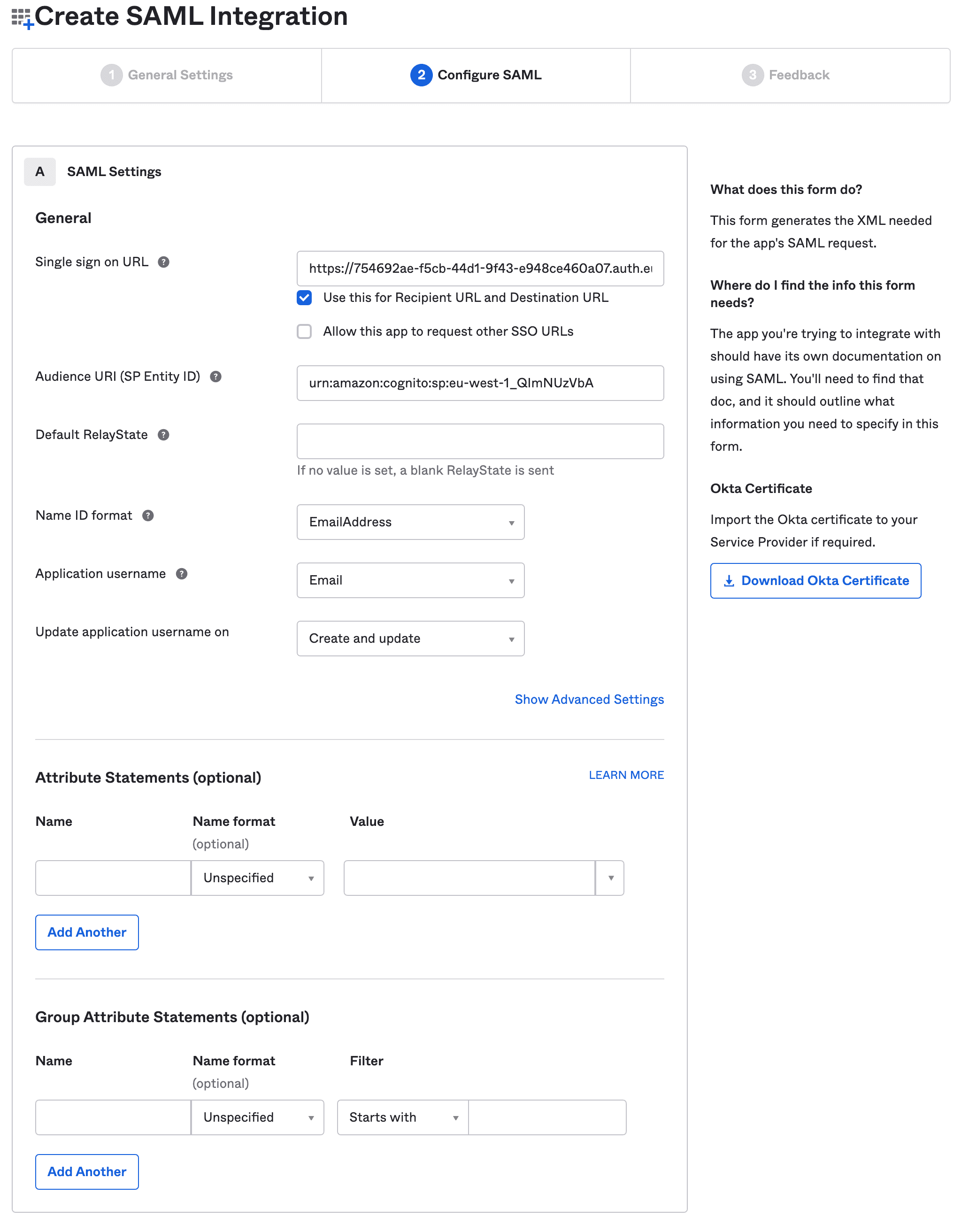Open the Starts with filter dropdown
The image size is (969, 1232).
pos(403,1117)
